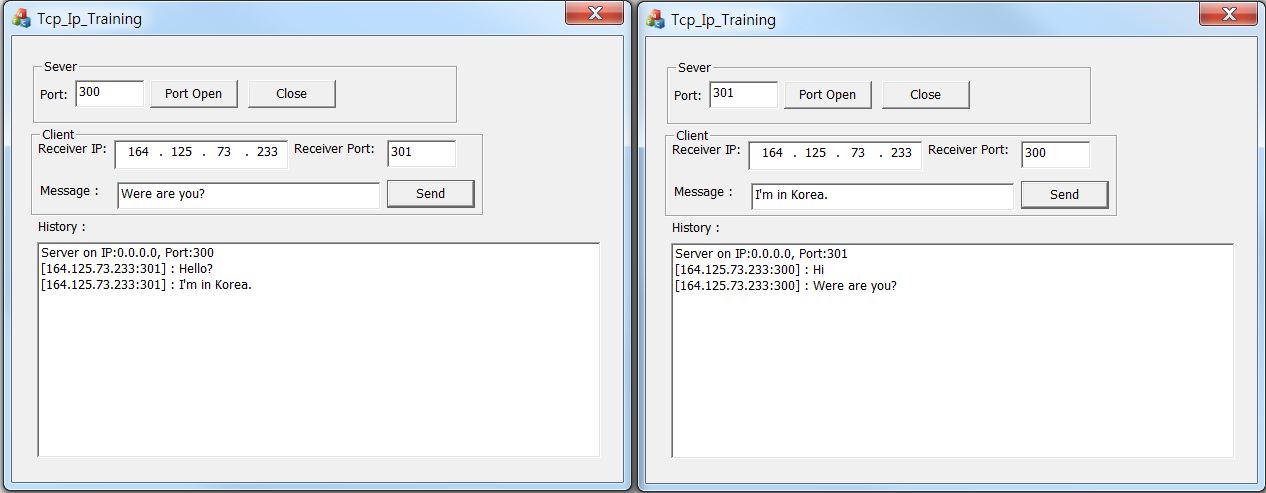
Task: Select history line "[164.125.73.233:300] : Were are you?"
Action: (786, 286)
